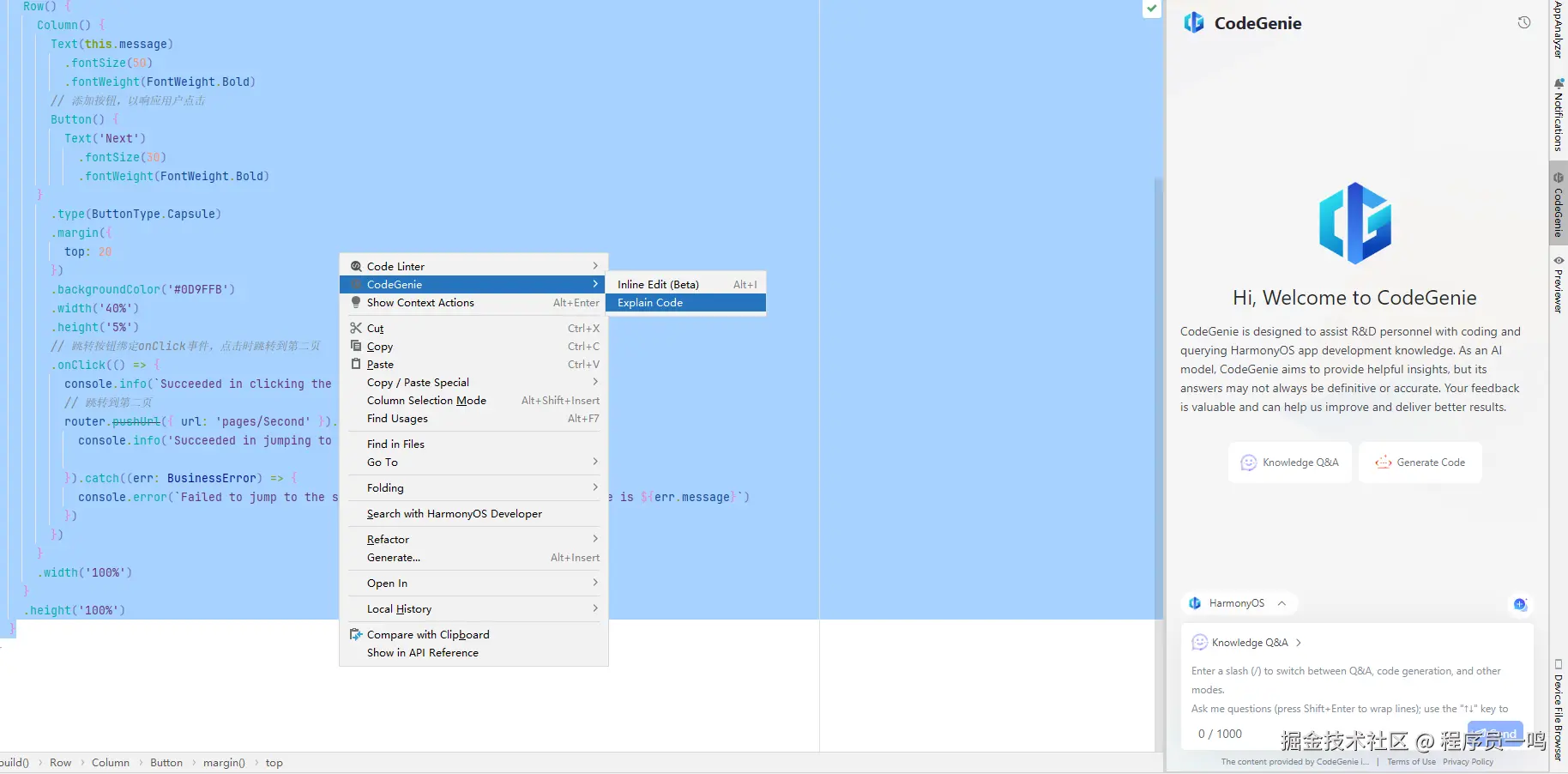The image size is (1568, 774).
Task: Click the lightbulb icon beside Show Context Actions
Action: tap(356, 303)
